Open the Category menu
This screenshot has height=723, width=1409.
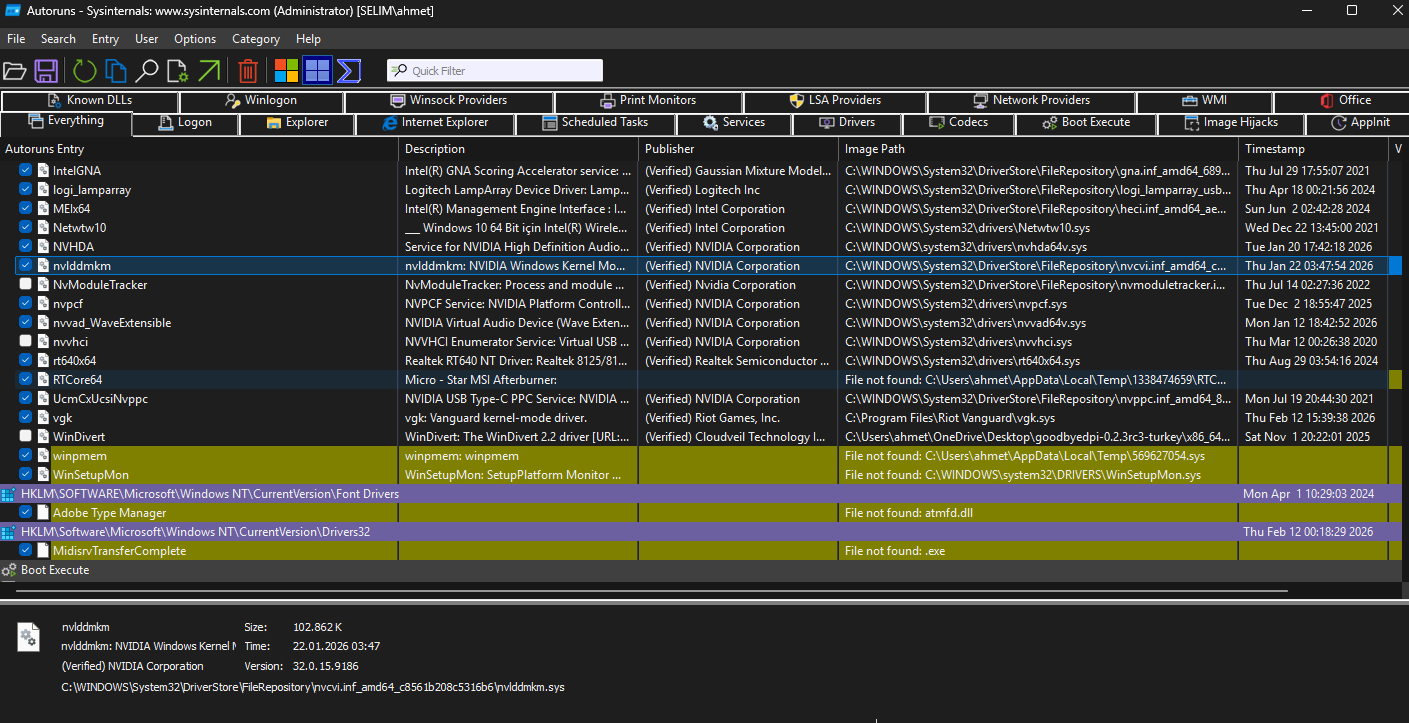256,39
